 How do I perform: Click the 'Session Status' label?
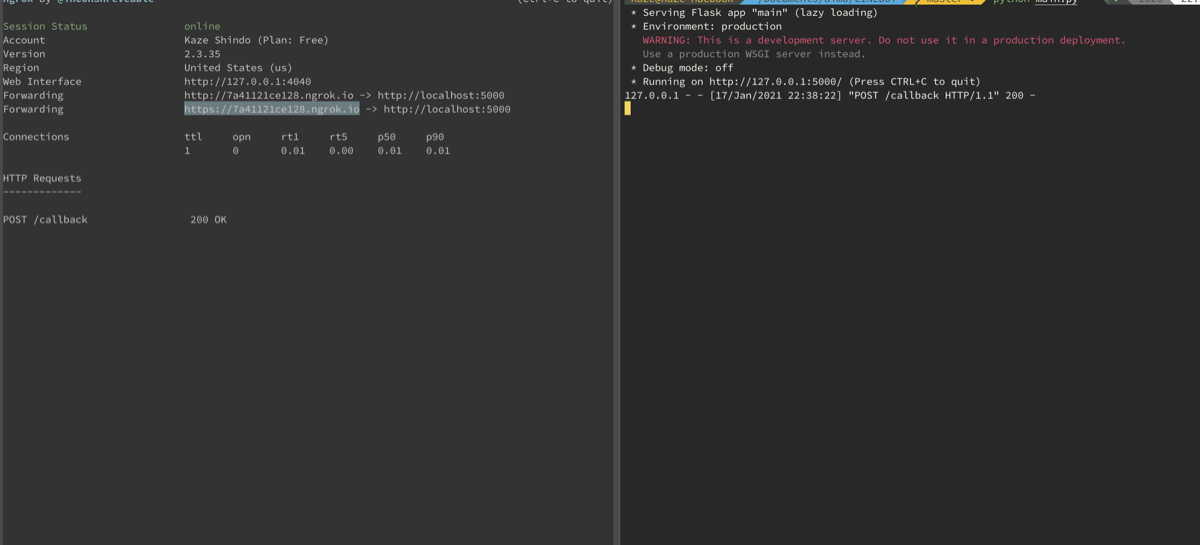point(45,26)
